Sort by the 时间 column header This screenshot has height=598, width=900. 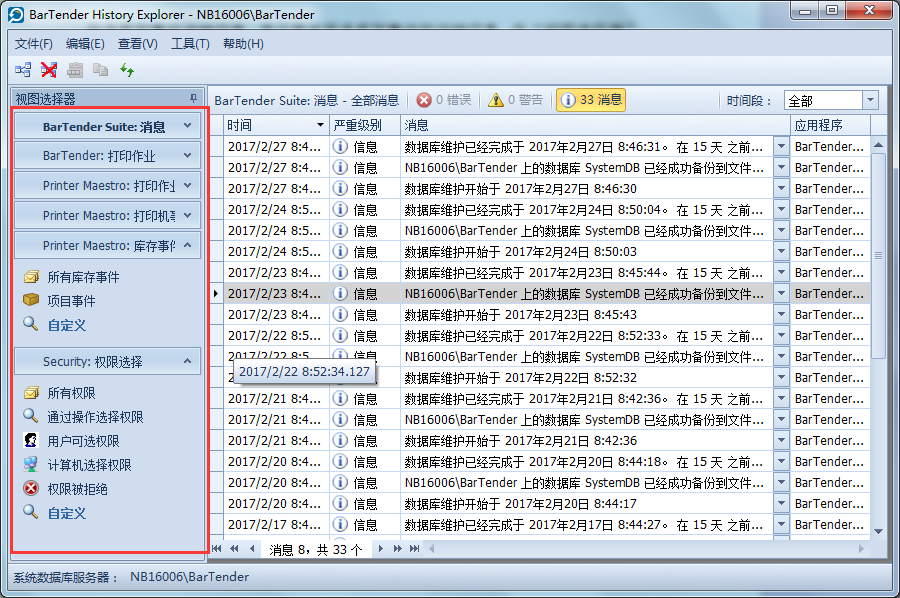tap(276, 125)
